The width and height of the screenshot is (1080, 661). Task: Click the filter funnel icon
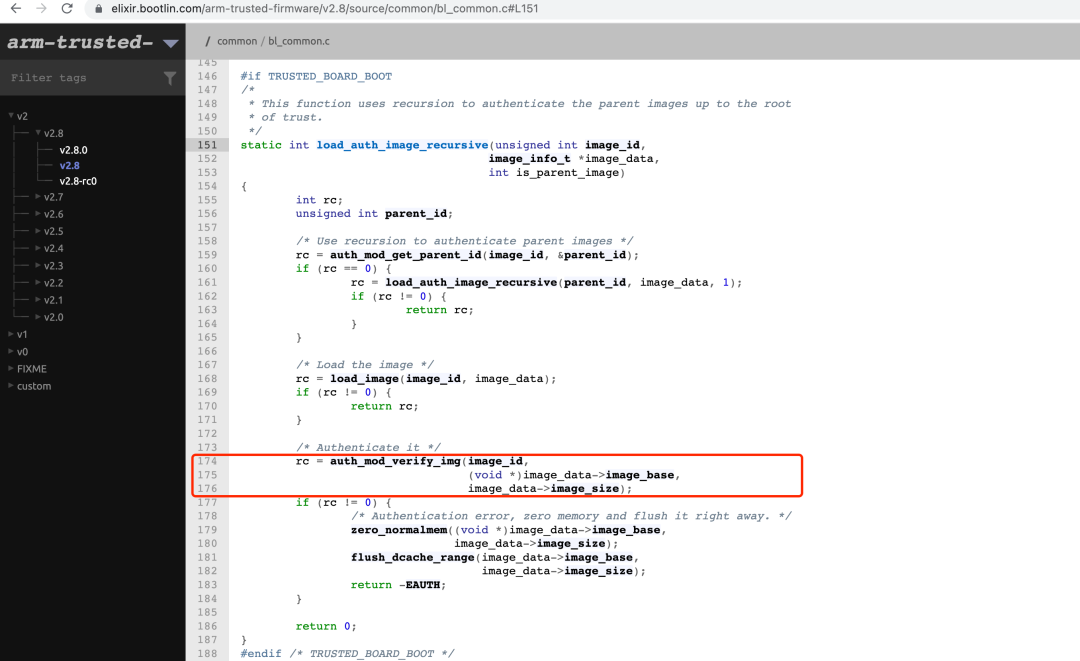coord(170,78)
